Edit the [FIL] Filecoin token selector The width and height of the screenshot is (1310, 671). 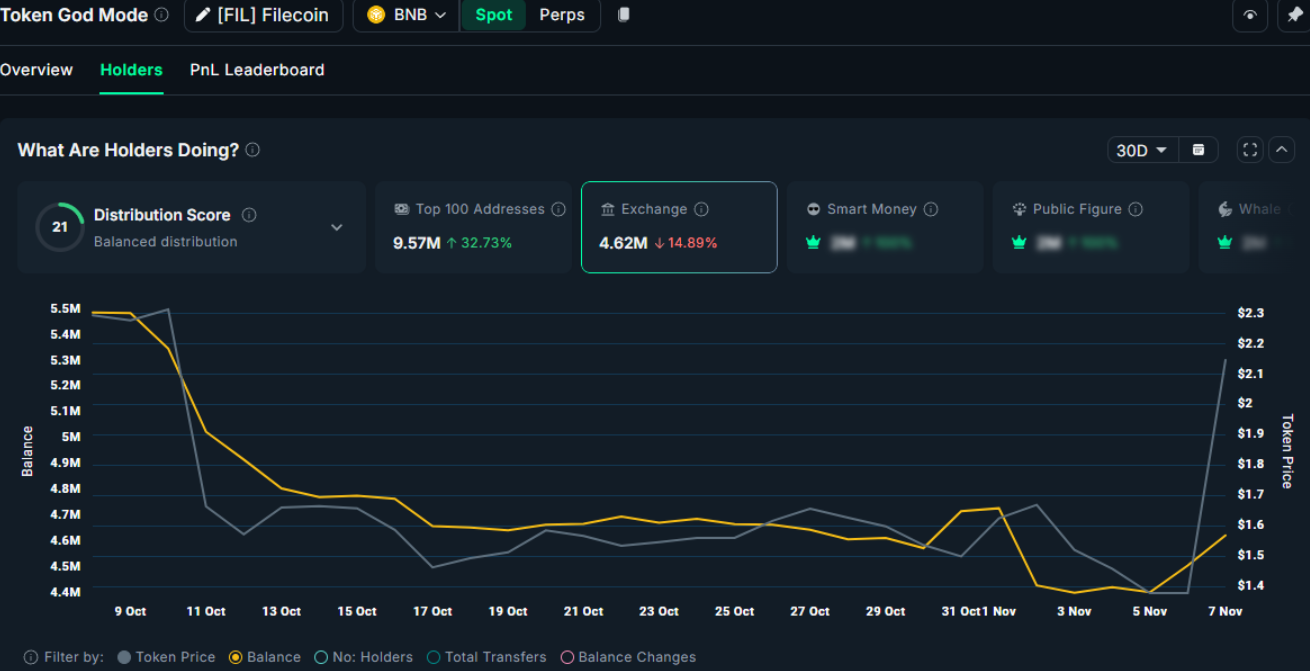tap(263, 15)
